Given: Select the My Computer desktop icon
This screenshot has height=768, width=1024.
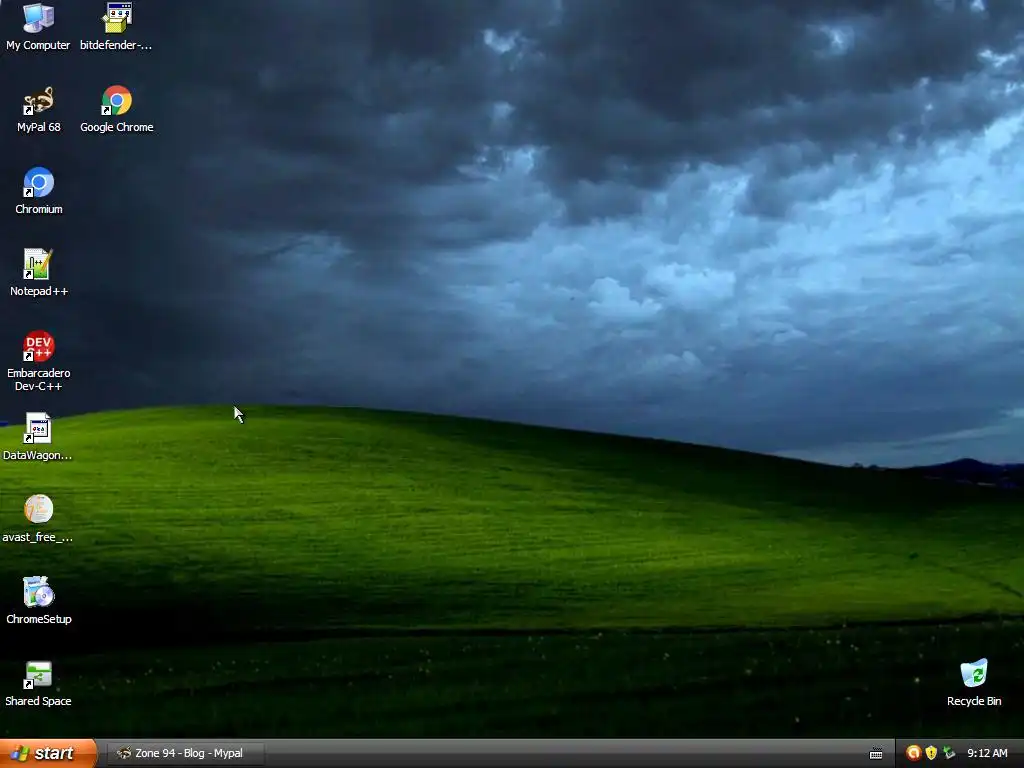Looking at the screenshot, I should click(39, 18).
